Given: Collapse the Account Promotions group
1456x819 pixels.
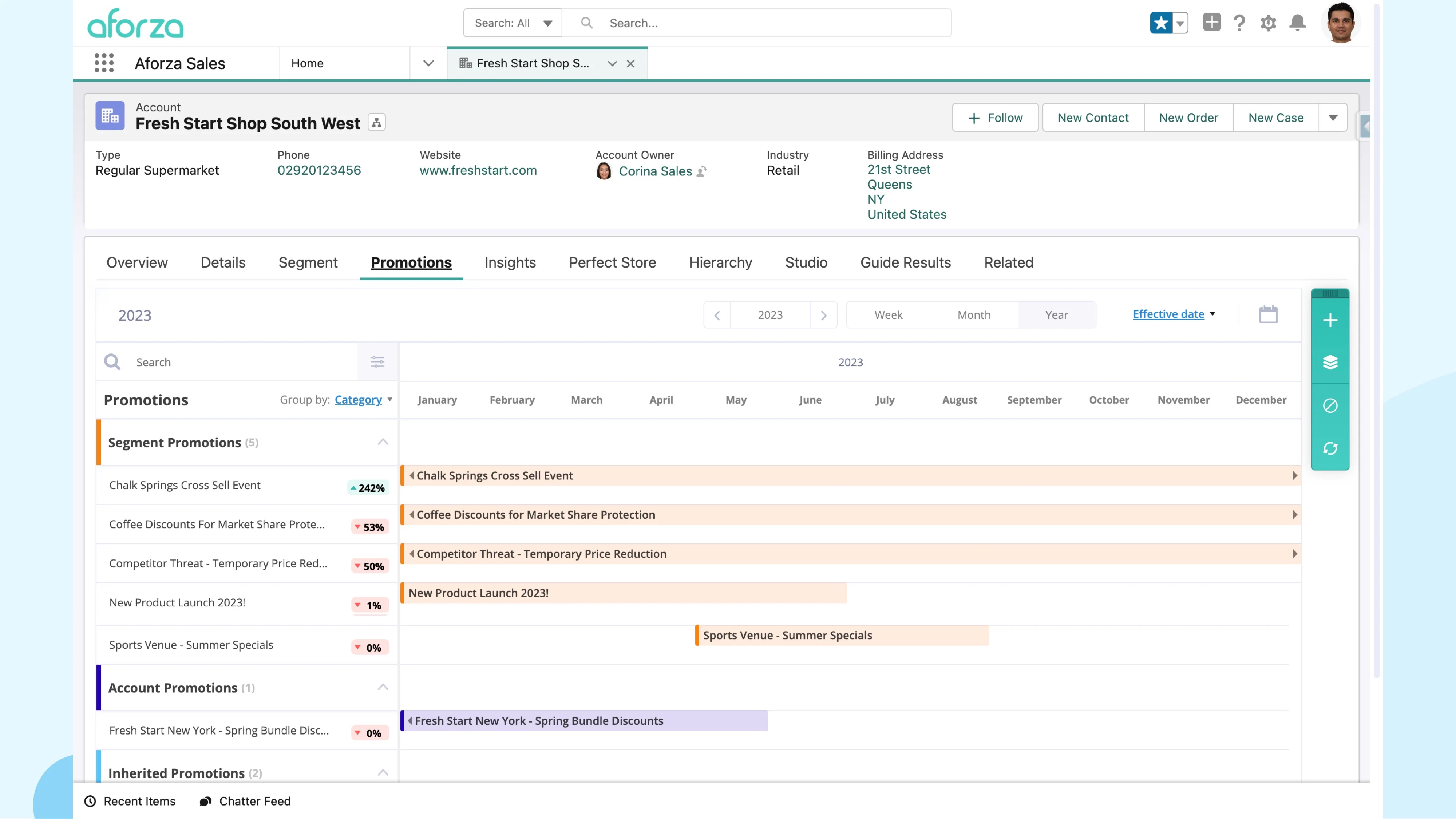Looking at the screenshot, I should pyautogui.click(x=383, y=687).
